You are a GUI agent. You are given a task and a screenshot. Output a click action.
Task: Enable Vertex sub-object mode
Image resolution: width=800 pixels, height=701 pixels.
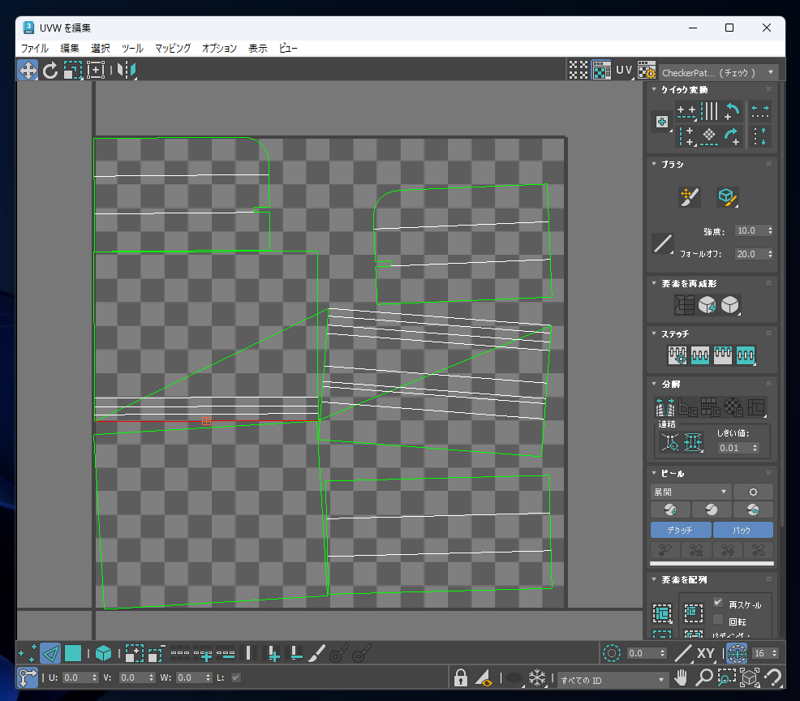point(27,653)
